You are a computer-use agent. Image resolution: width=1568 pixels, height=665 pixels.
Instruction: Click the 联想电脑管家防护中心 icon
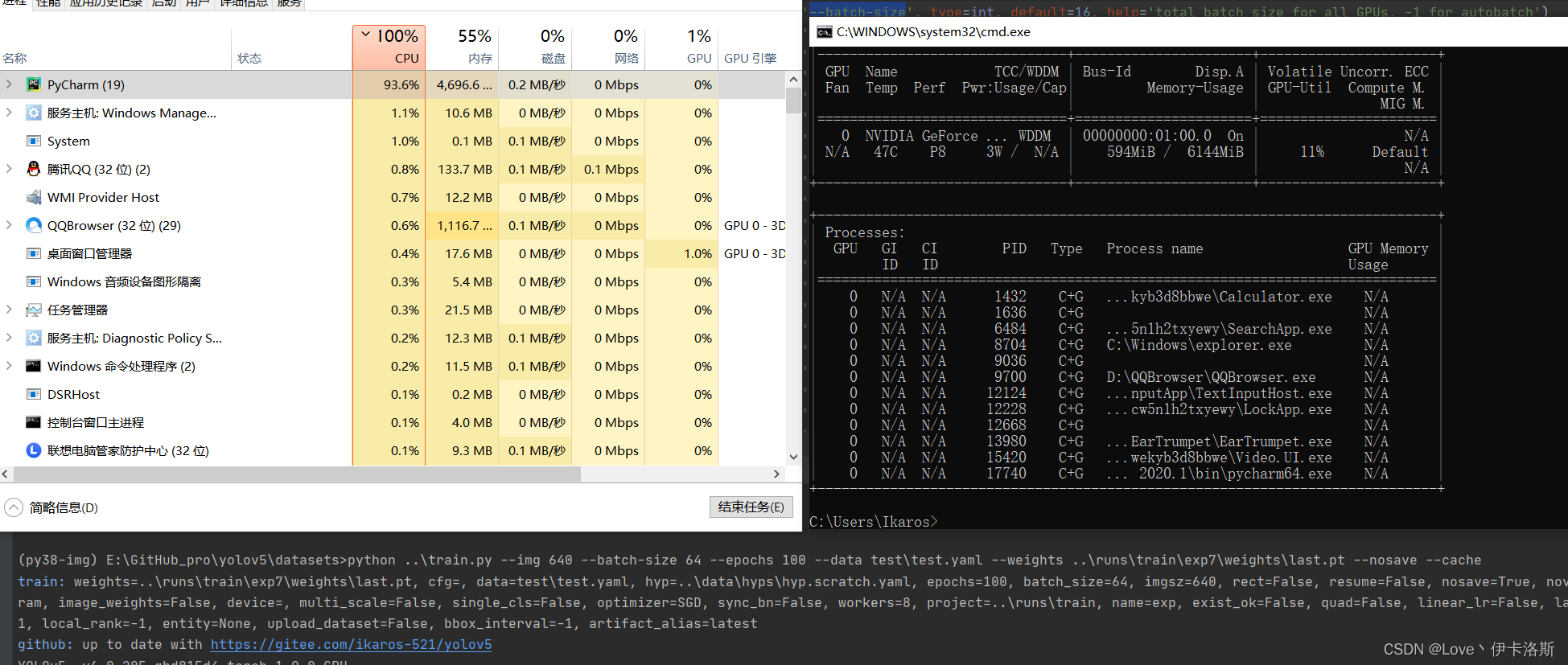[34, 450]
